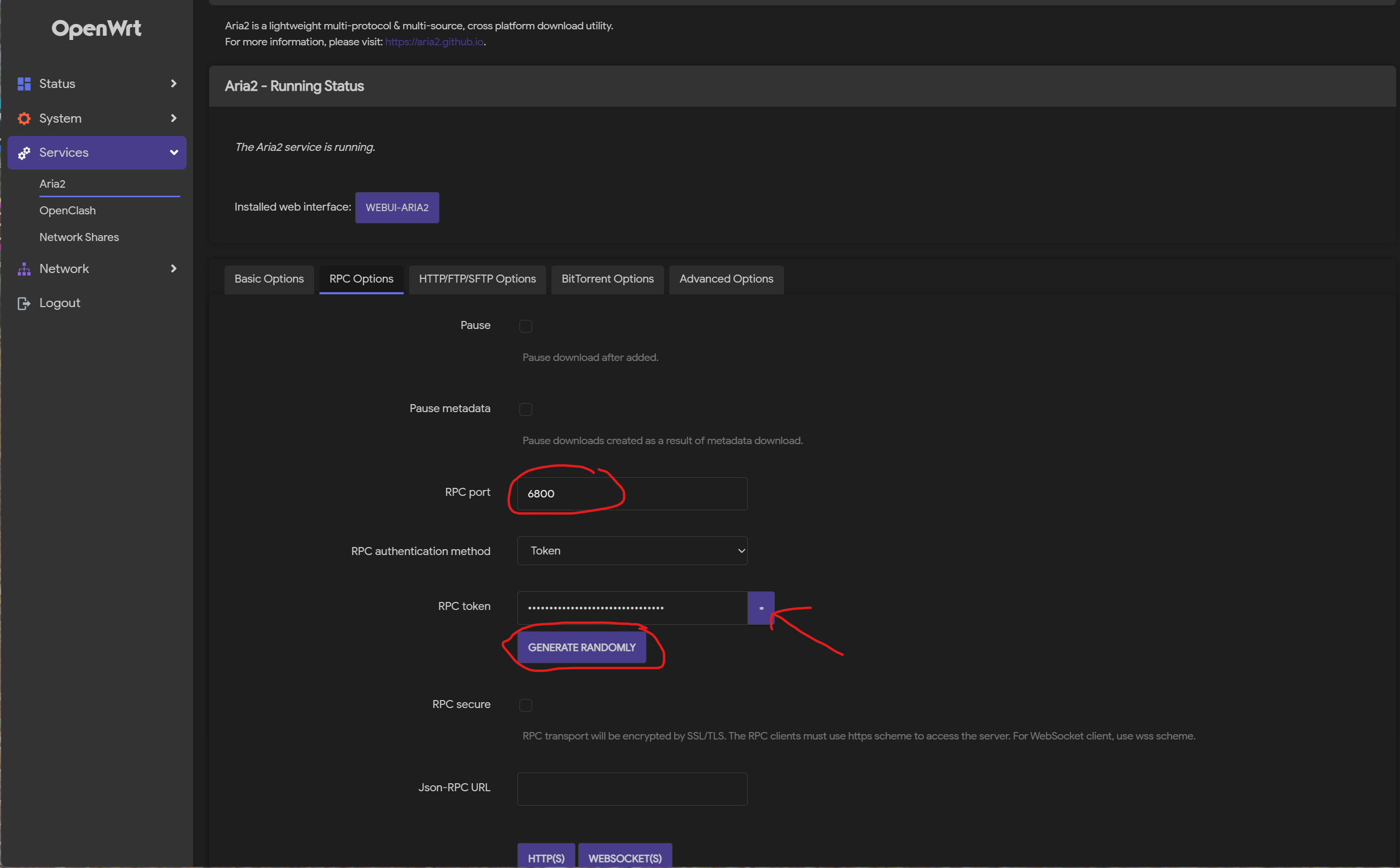Viewport: 1400px width, 868px height.
Task: Switch to the Basic Options tab
Action: point(269,279)
